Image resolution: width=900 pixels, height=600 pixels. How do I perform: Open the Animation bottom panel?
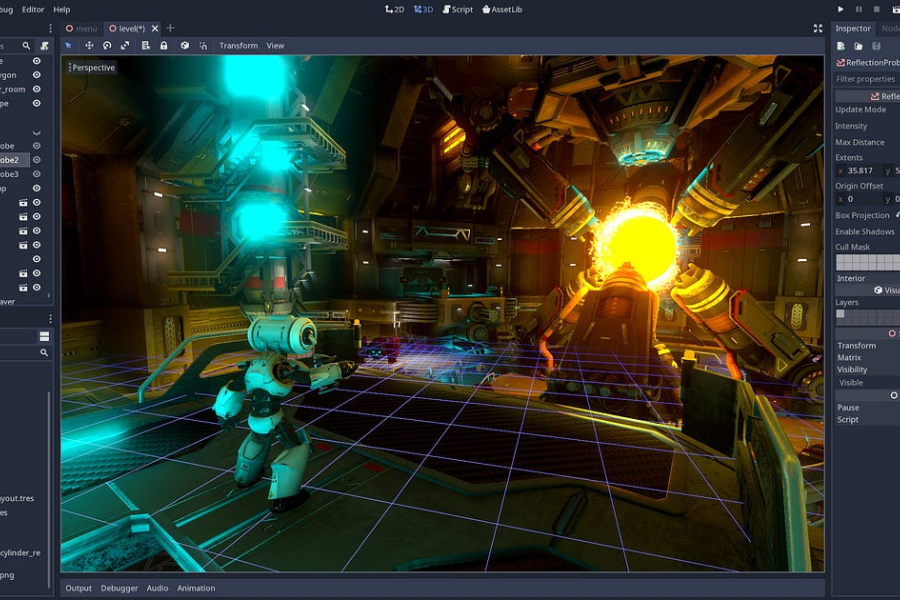pos(196,588)
